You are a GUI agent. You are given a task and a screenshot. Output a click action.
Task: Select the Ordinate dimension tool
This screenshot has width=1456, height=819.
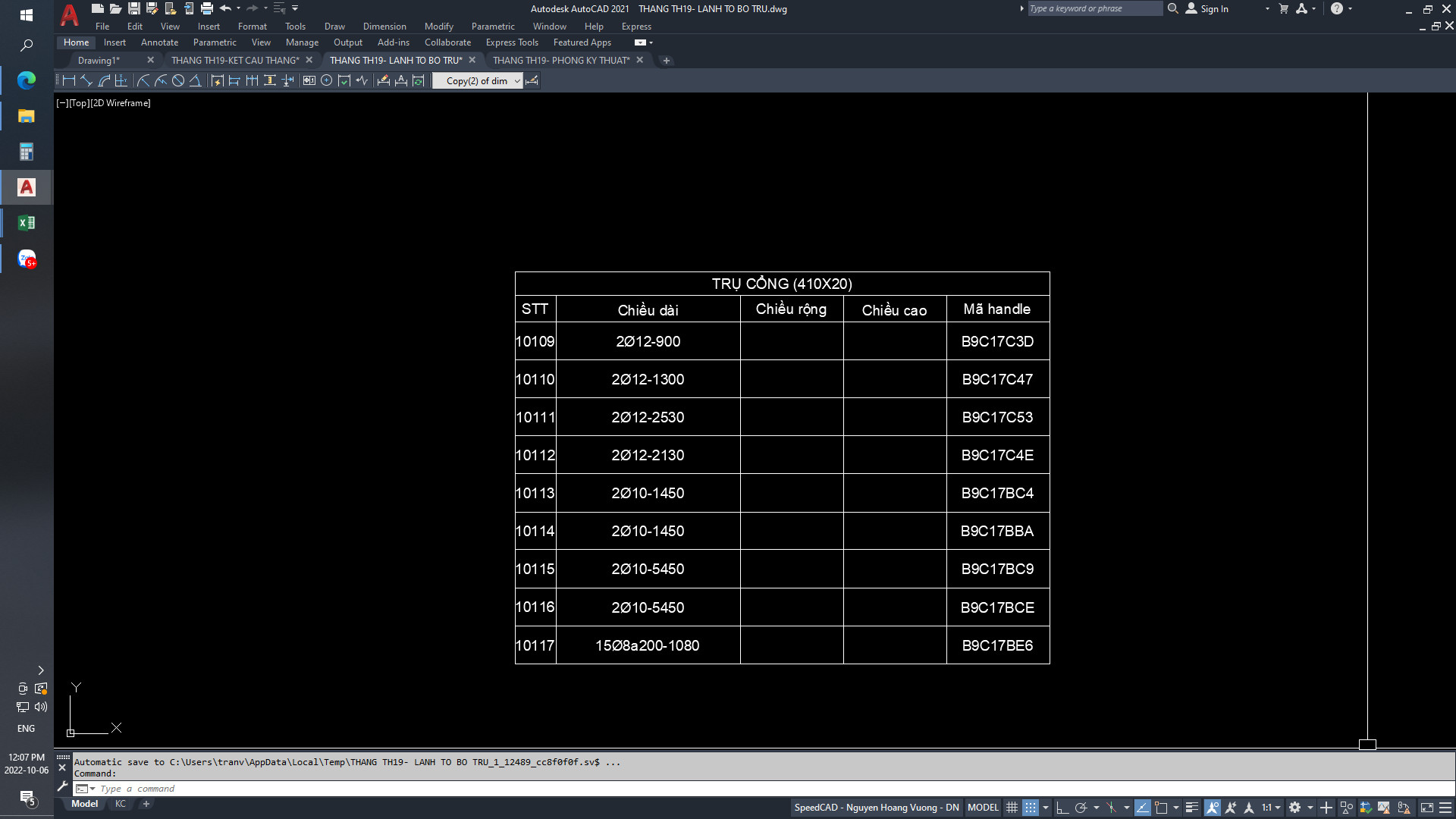point(121,80)
